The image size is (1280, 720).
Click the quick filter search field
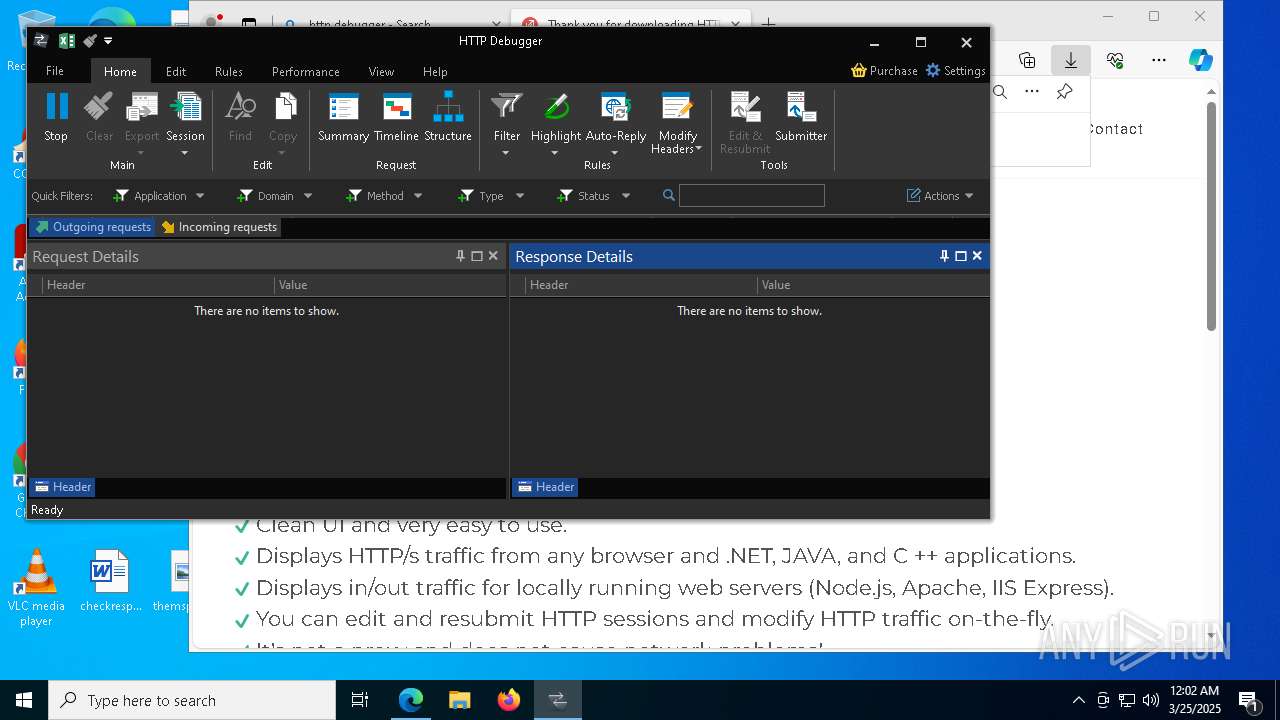coord(752,196)
